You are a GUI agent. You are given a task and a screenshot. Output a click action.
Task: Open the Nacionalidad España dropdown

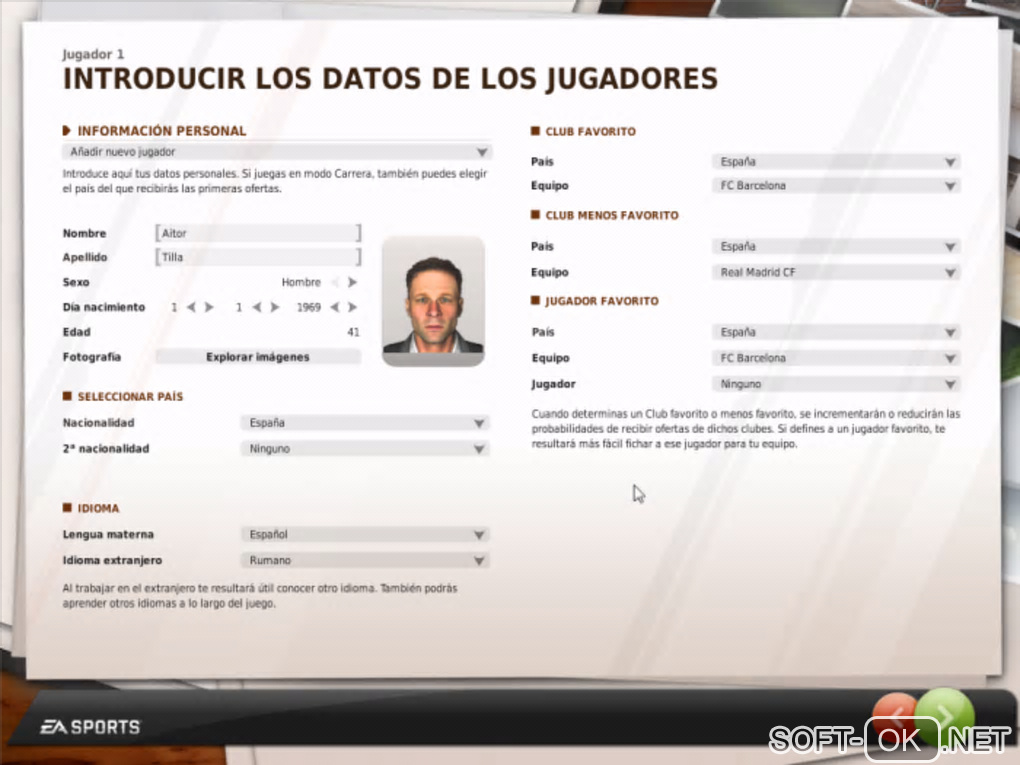[x=365, y=423]
